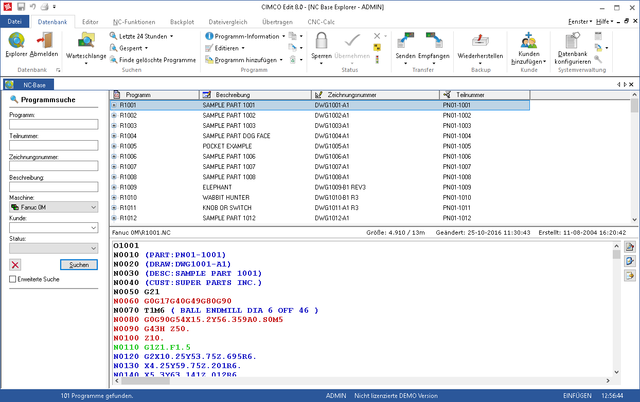The height and width of the screenshot is (402, 640).
Task: Click the Editieren tool
Action: click(227, 48)
